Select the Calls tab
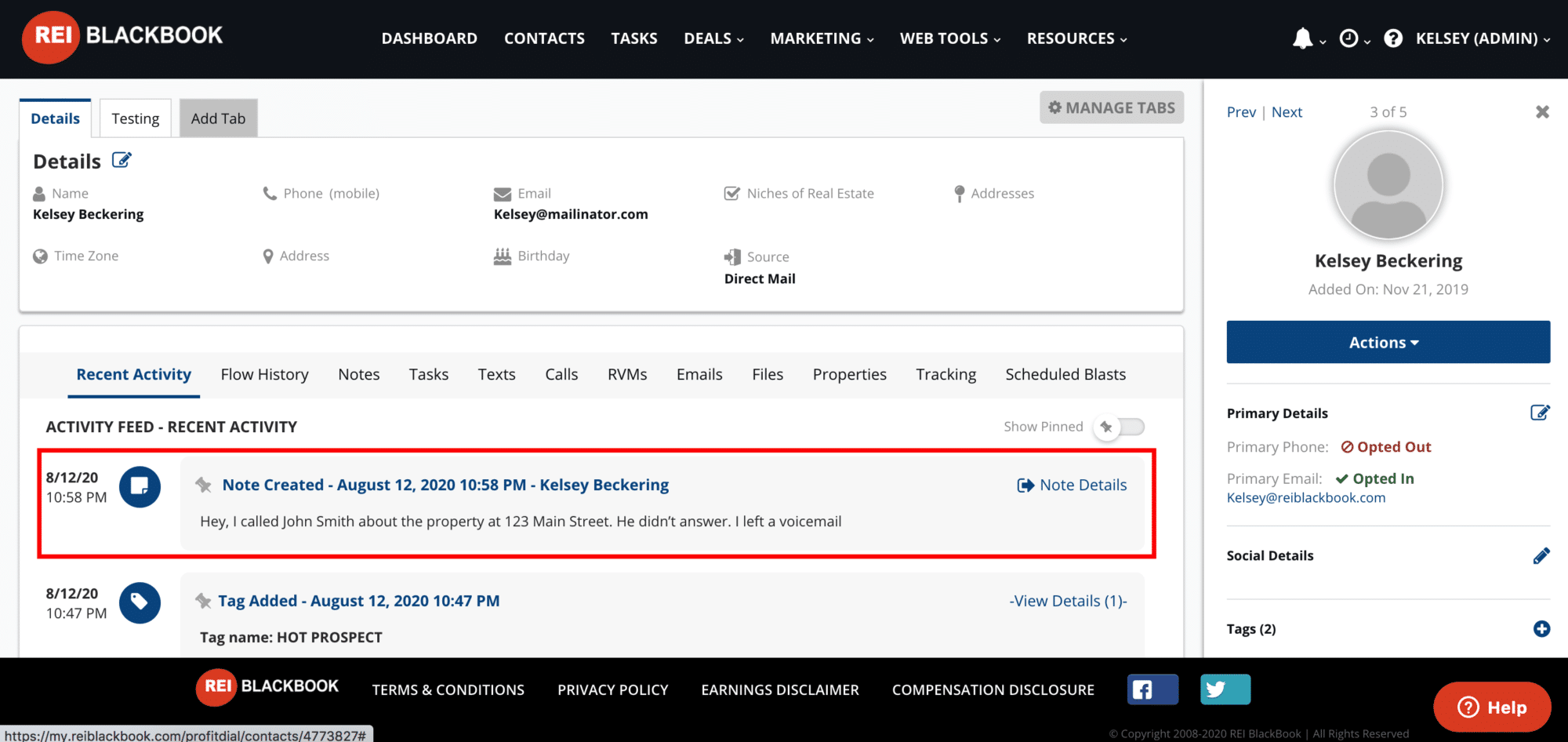Screen dimensions: 1568x742 point(561,375)
